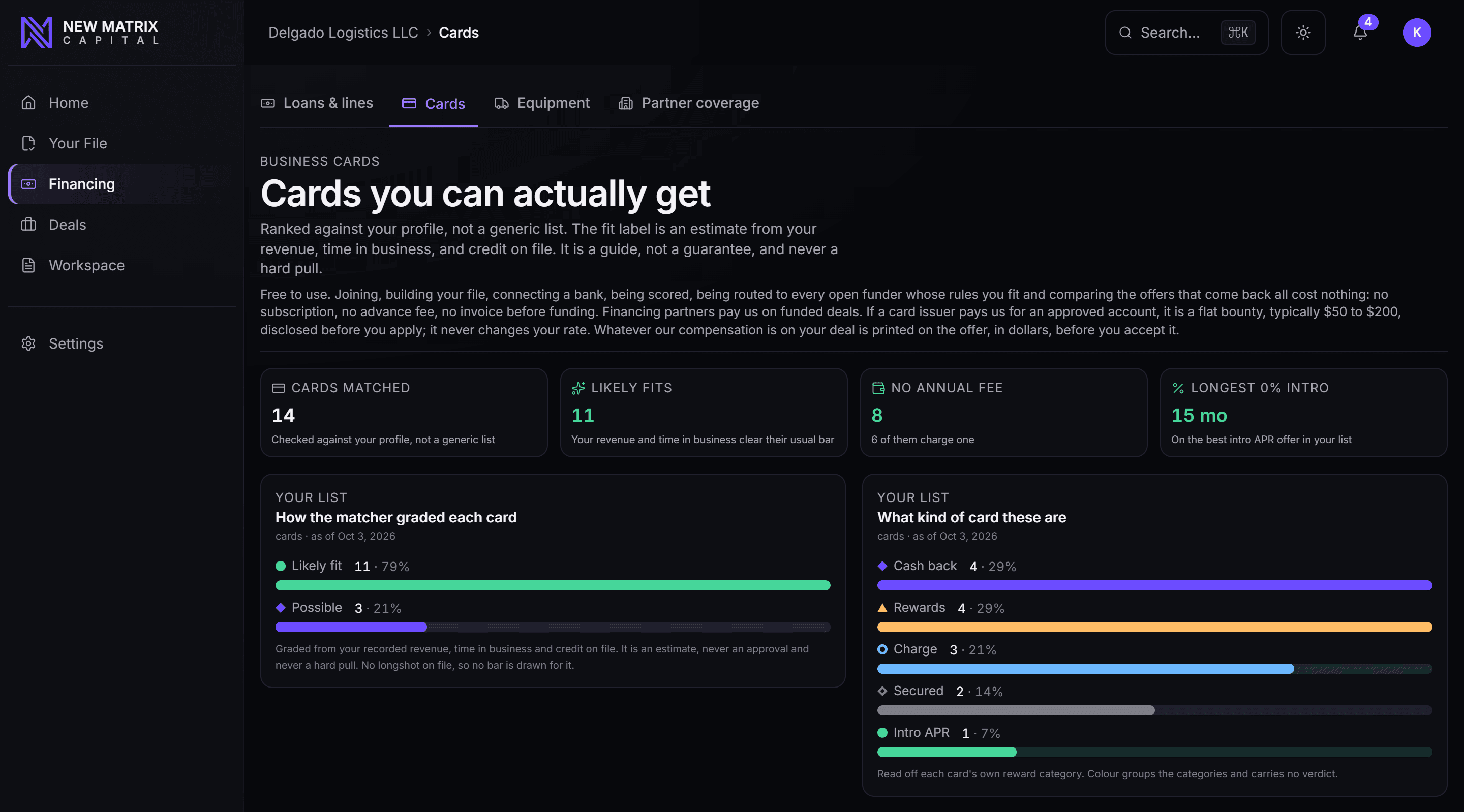Click the Likely fit green progress bar
Viewport: 1464px width, 812px height.
(x=553, y=585)
